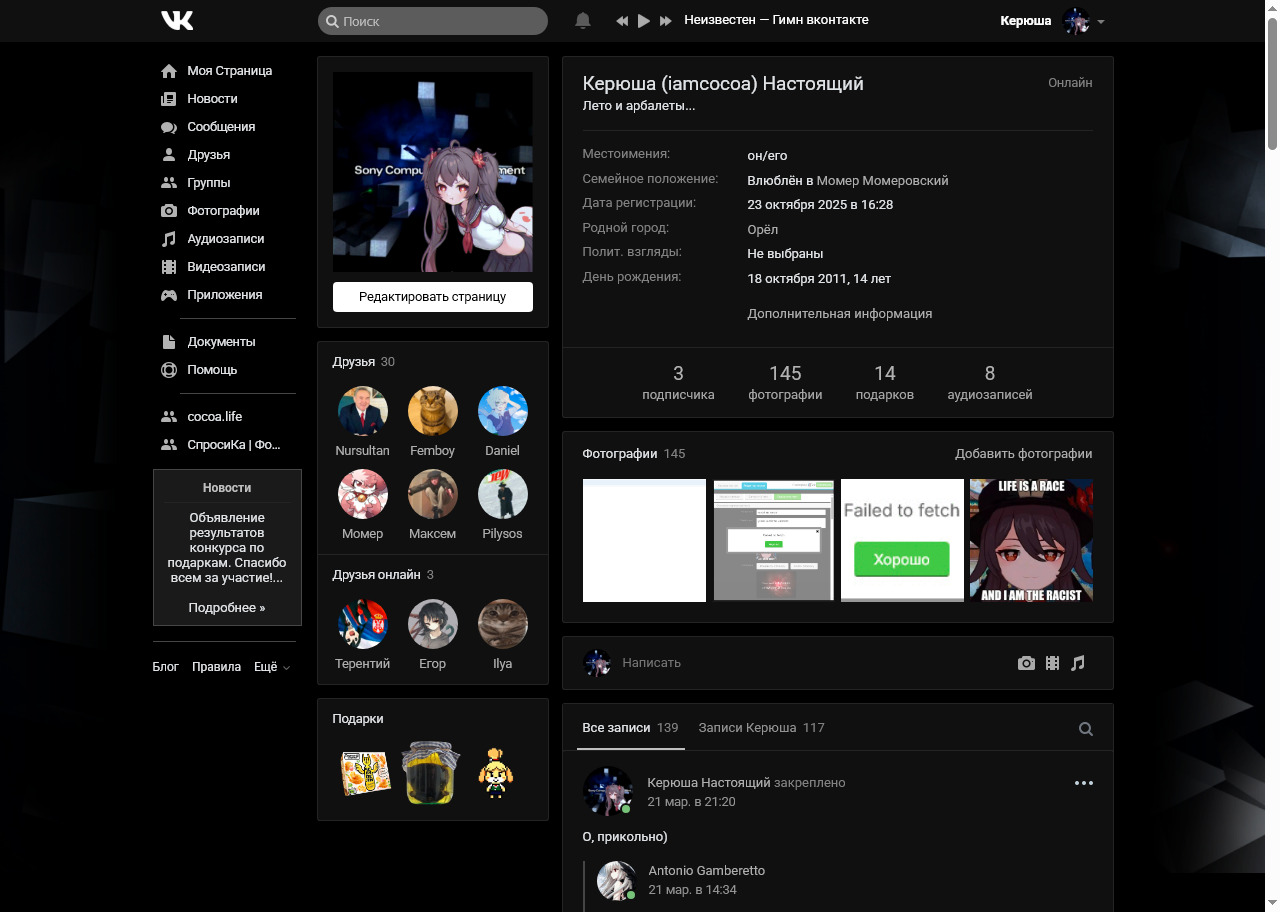Open pinned post three-dots menu

1083,783
